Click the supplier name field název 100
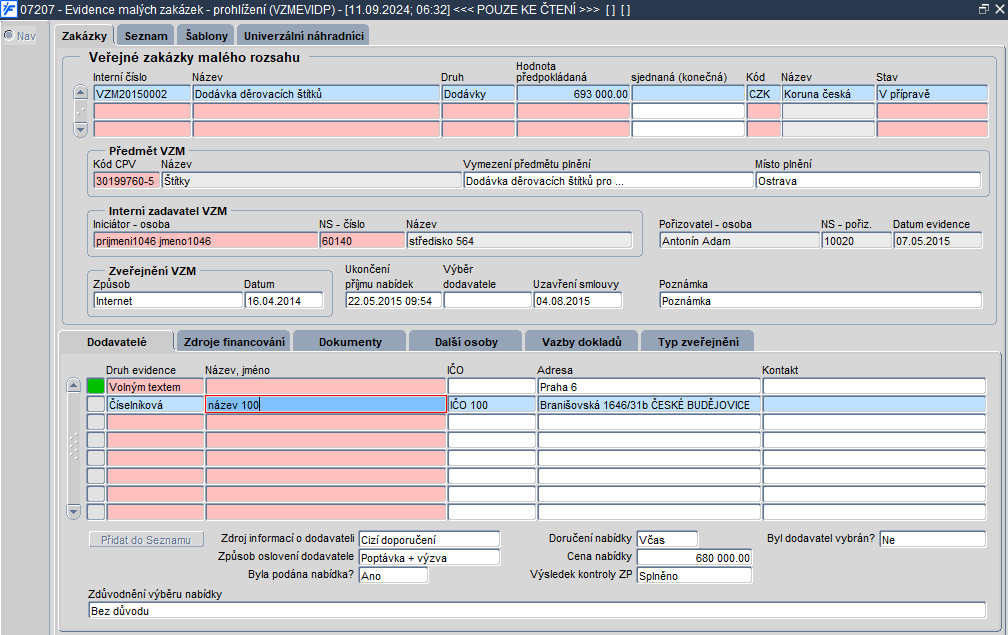 click(x=326, y=404)
